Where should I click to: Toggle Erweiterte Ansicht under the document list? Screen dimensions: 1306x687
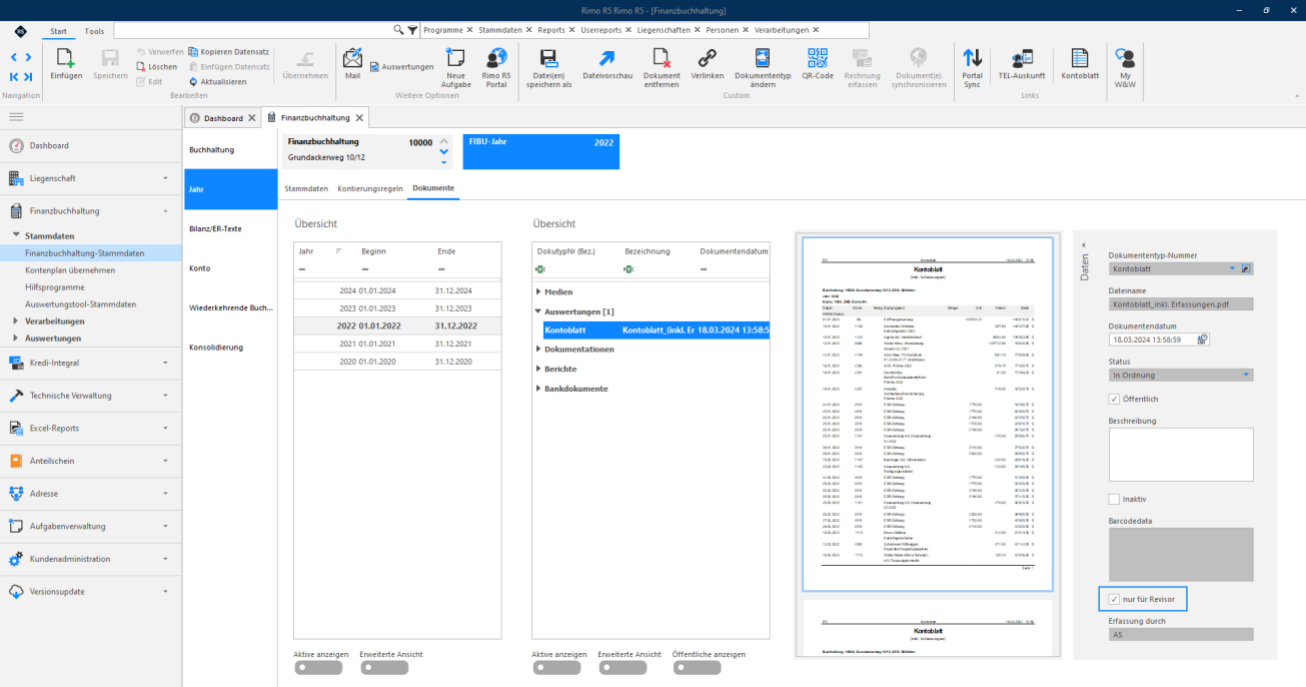tap(622, 668)
